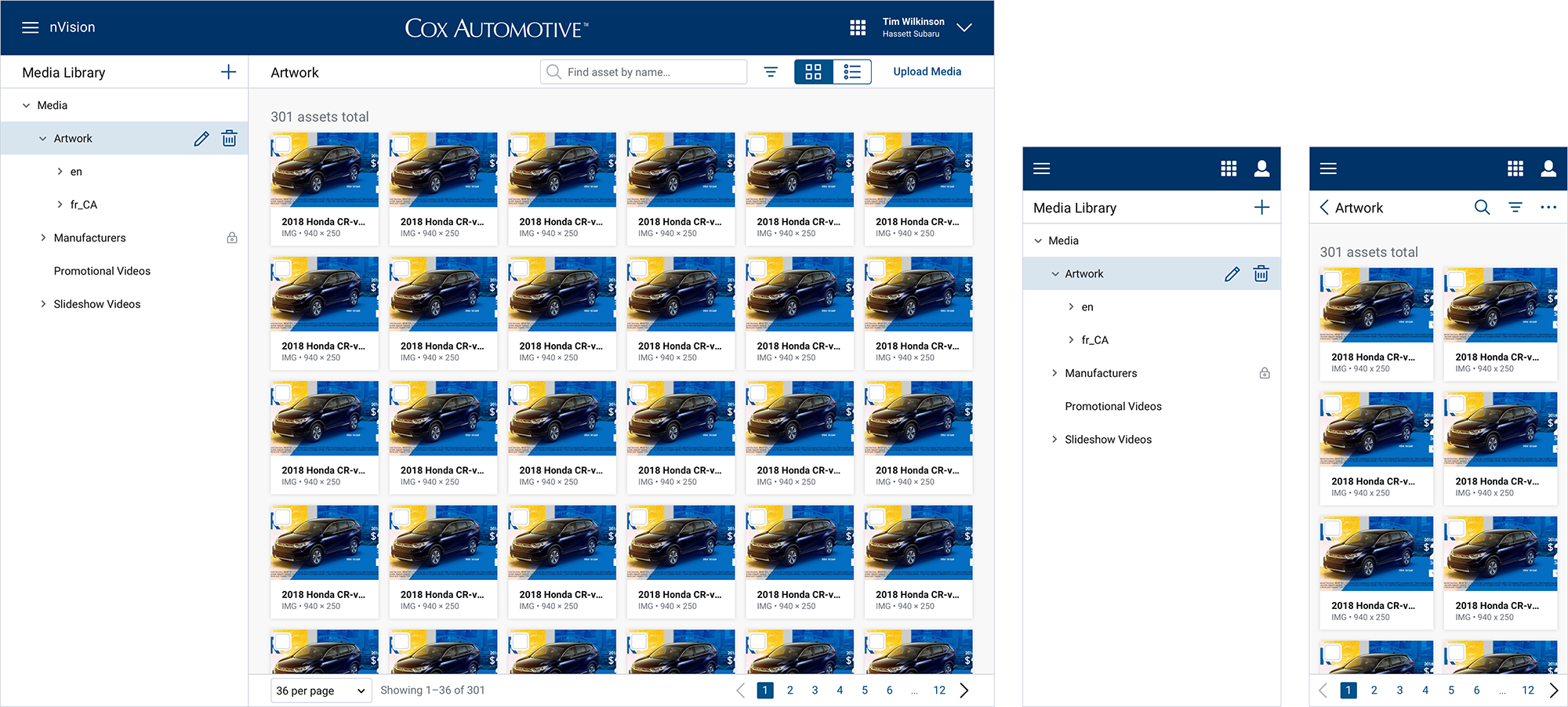Viewport: 1568px width, 707px height.
Task: Expand Manufacturers folder in desktop sidebar
Action: pyautogui.click(x=43, y=237)
